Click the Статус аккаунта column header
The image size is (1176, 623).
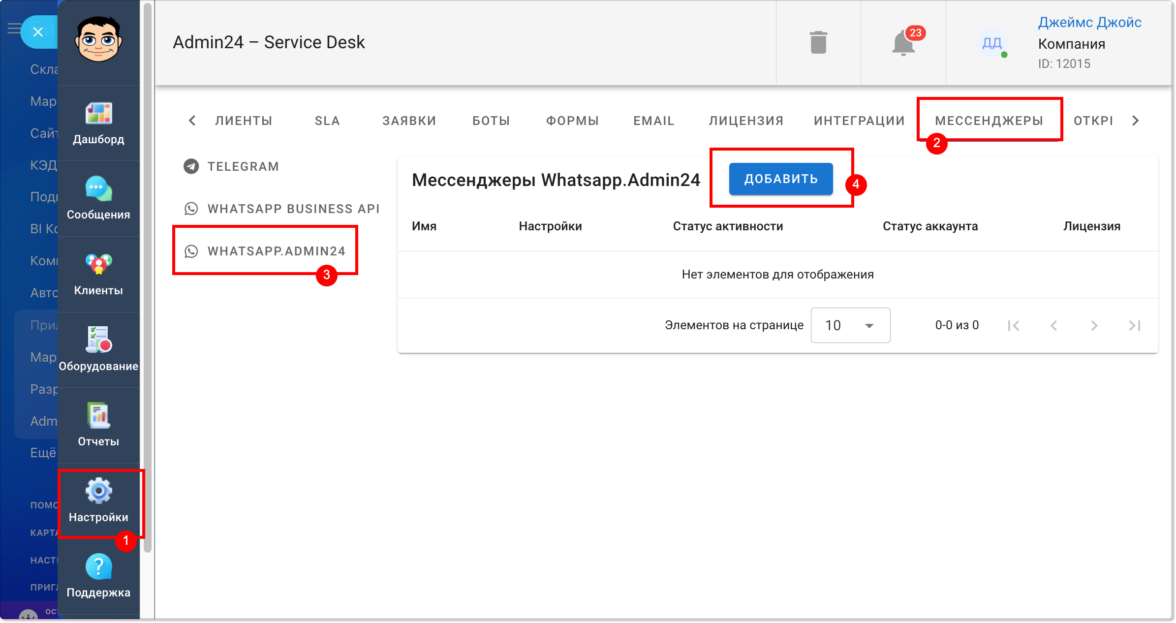pos(930,226)
